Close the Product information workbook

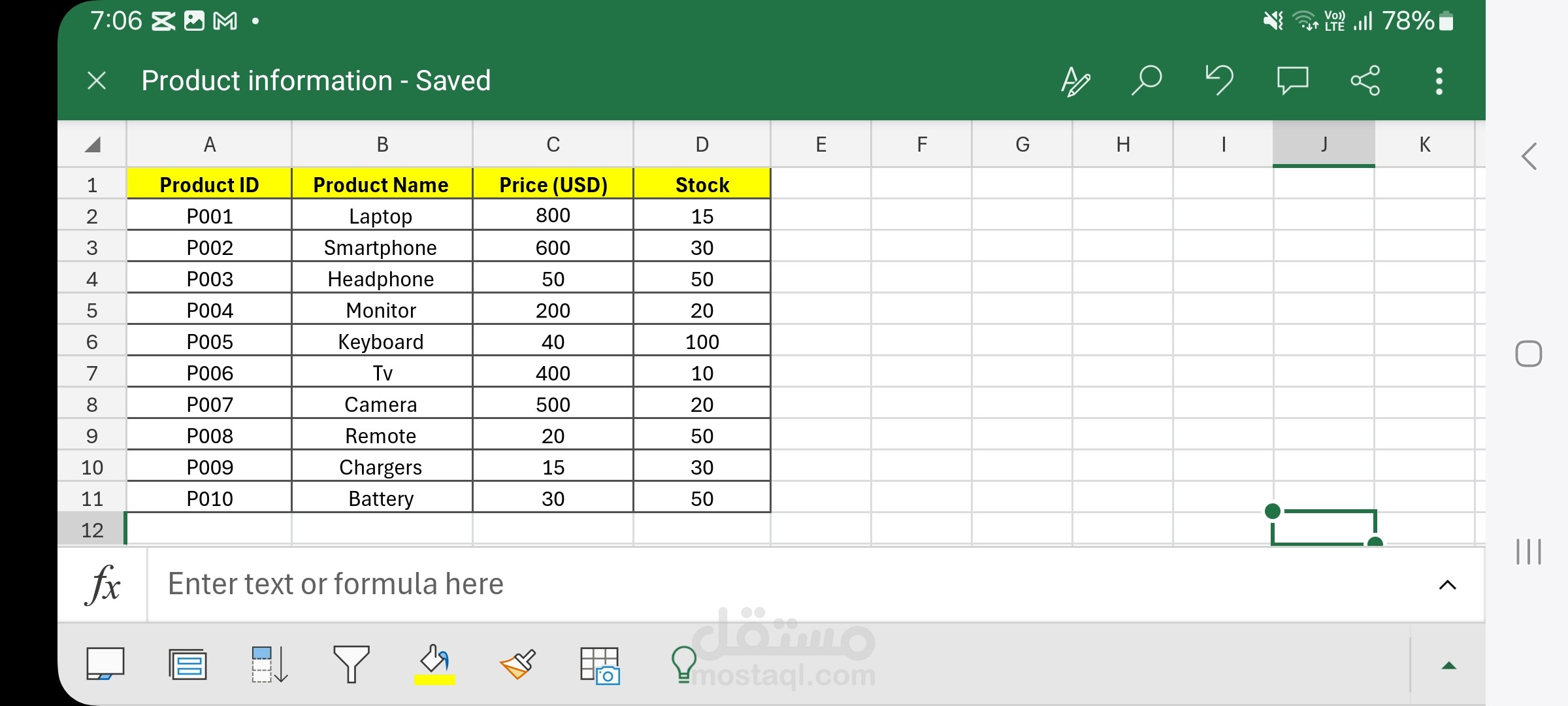tap(97, 81)
